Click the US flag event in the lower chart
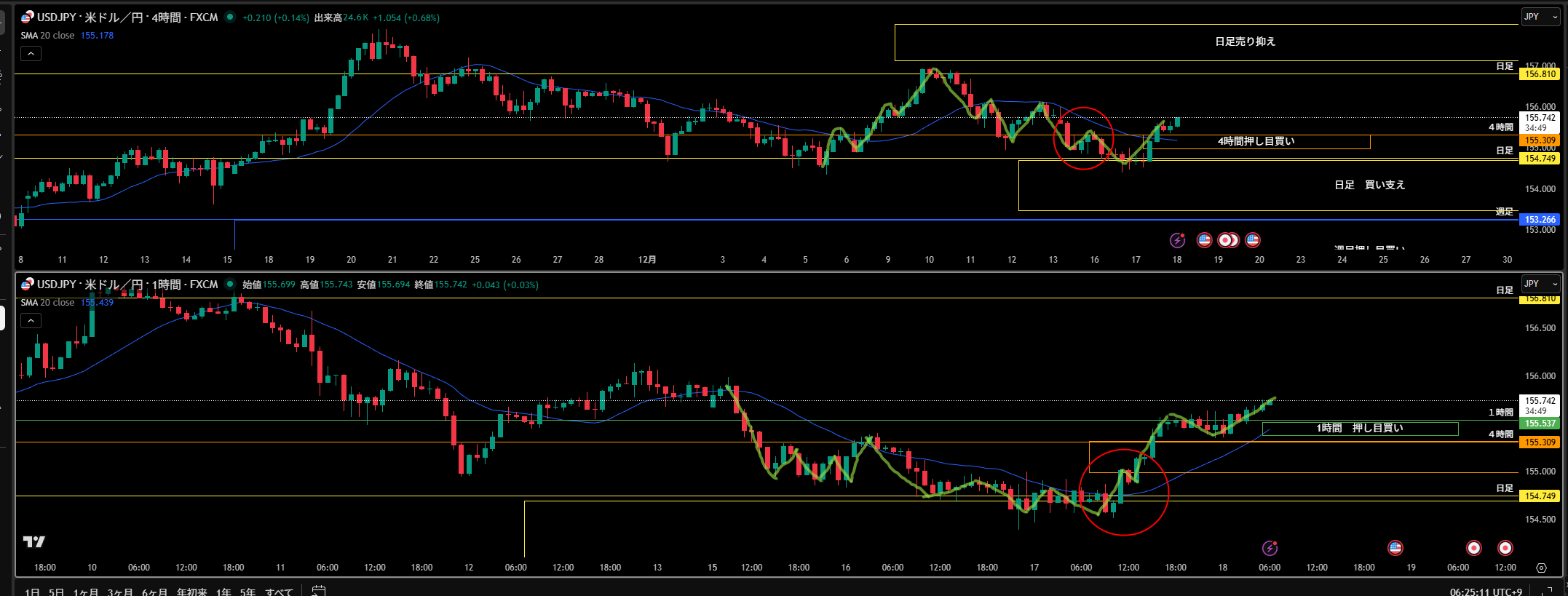This screenshot has height=596, width=1568. [x=1395, y=548]
